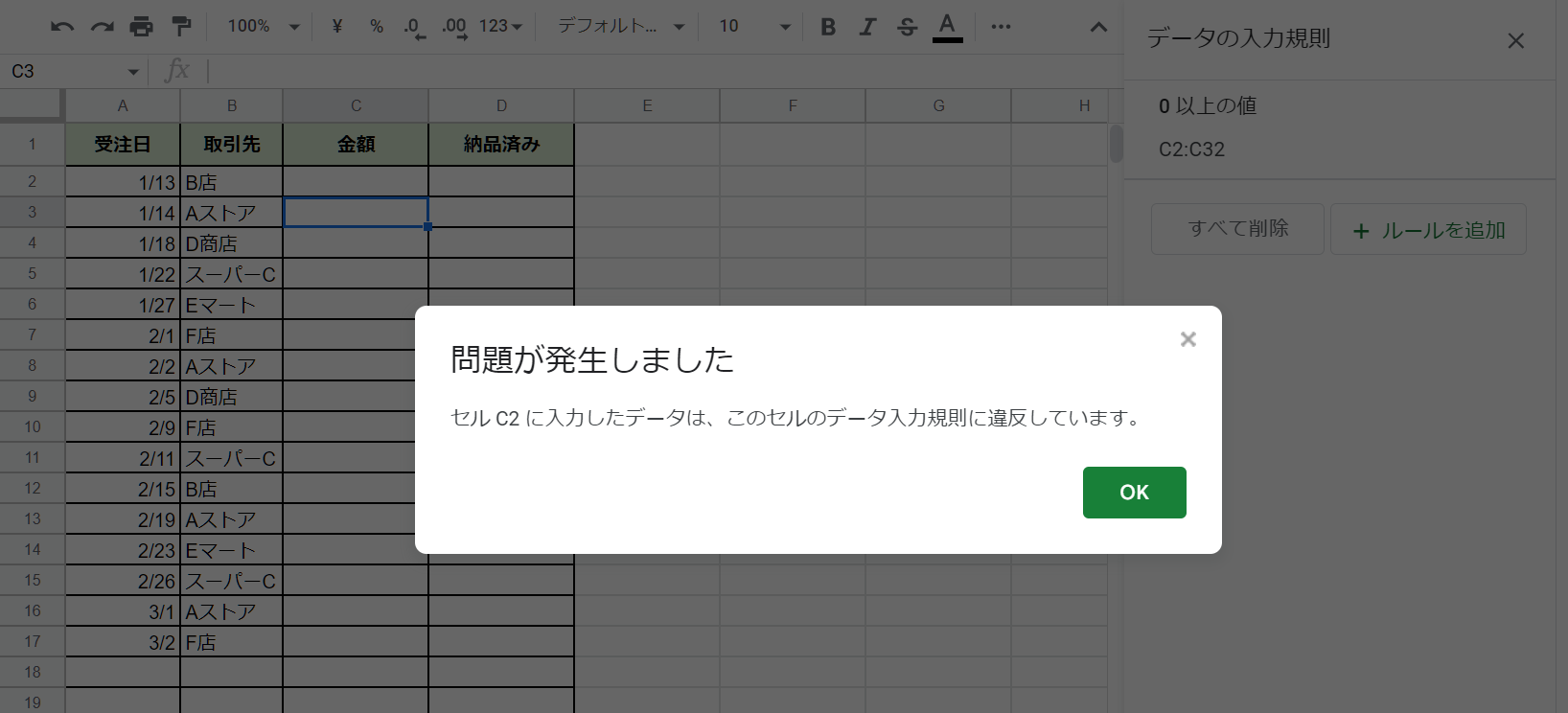The height and width of the screenshot is (713, 1568).
Task: Click the 金額 header cell
Action: pos(356,145)
